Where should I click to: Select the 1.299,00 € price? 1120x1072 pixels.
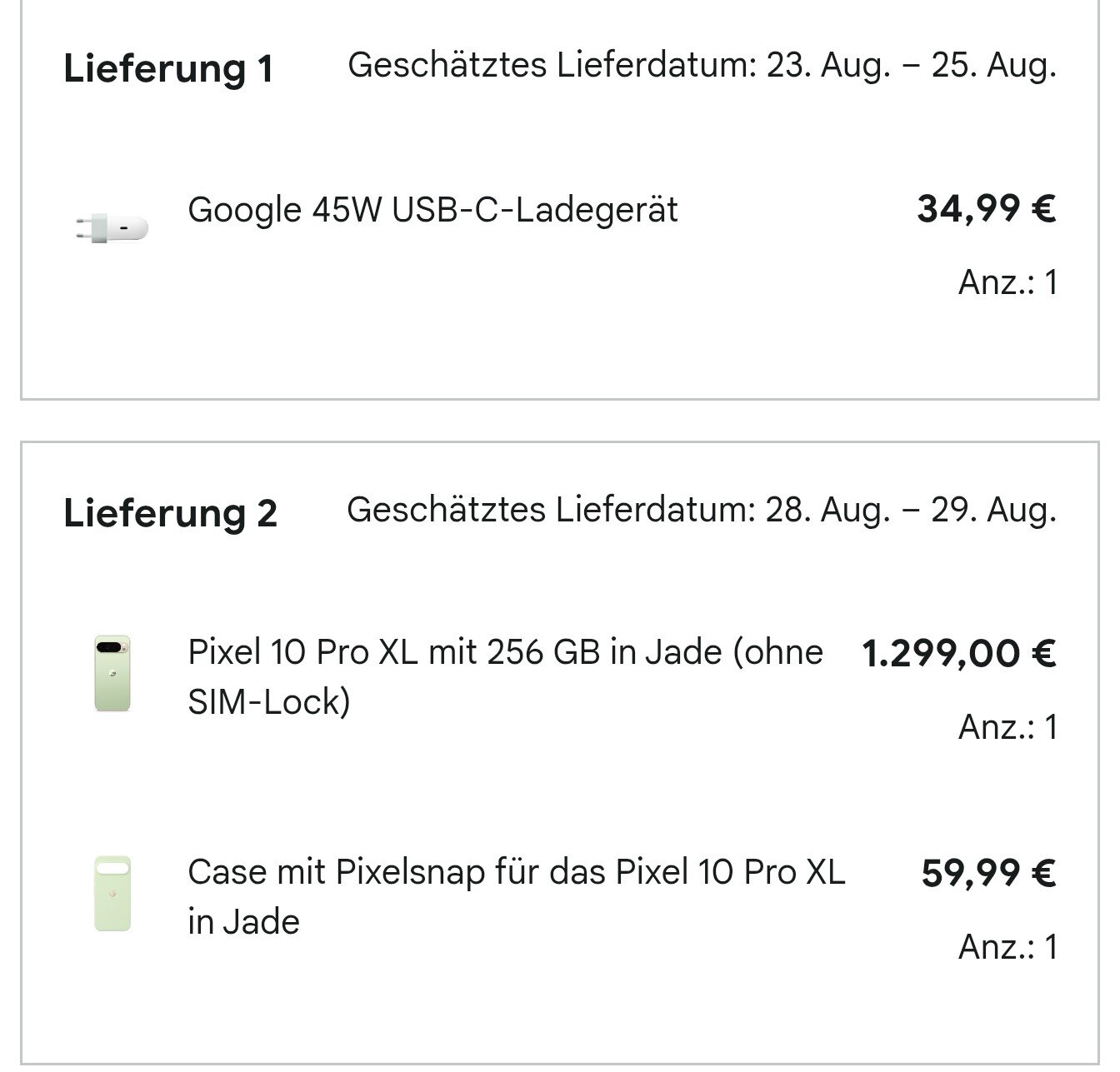coord(958,654)
